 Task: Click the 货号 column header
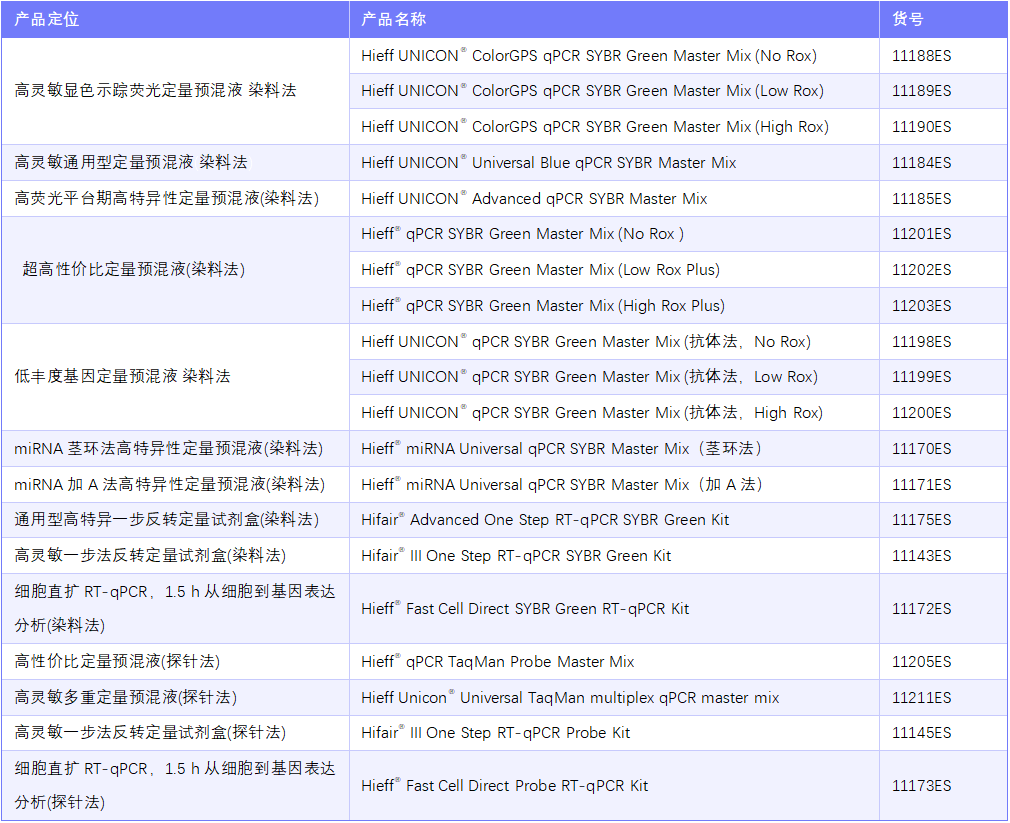pyautogui.click(x=907, y=19)
